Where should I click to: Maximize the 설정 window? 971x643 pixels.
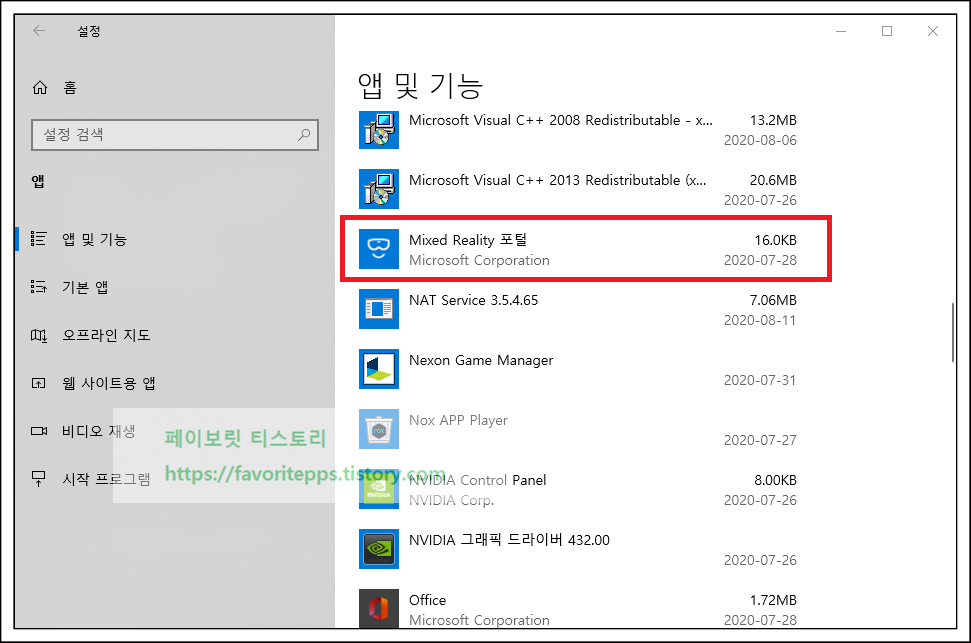pyautogui.click(x=887, y=31)
